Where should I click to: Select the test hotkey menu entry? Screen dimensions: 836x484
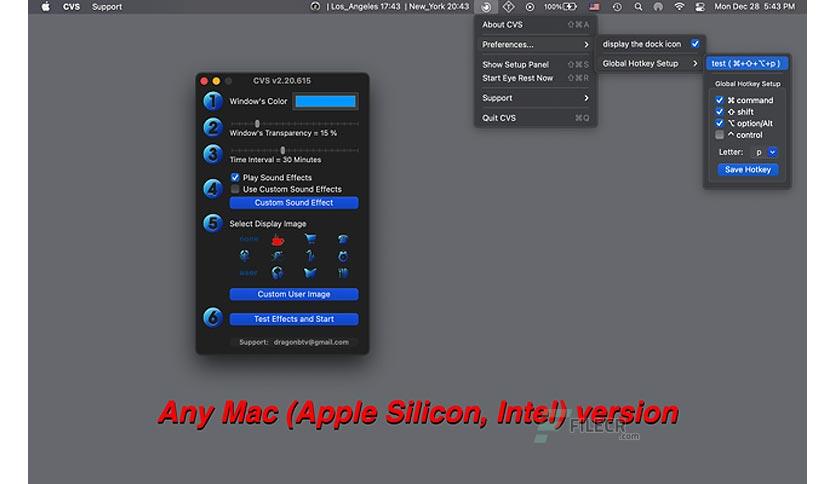pos(747,63)
